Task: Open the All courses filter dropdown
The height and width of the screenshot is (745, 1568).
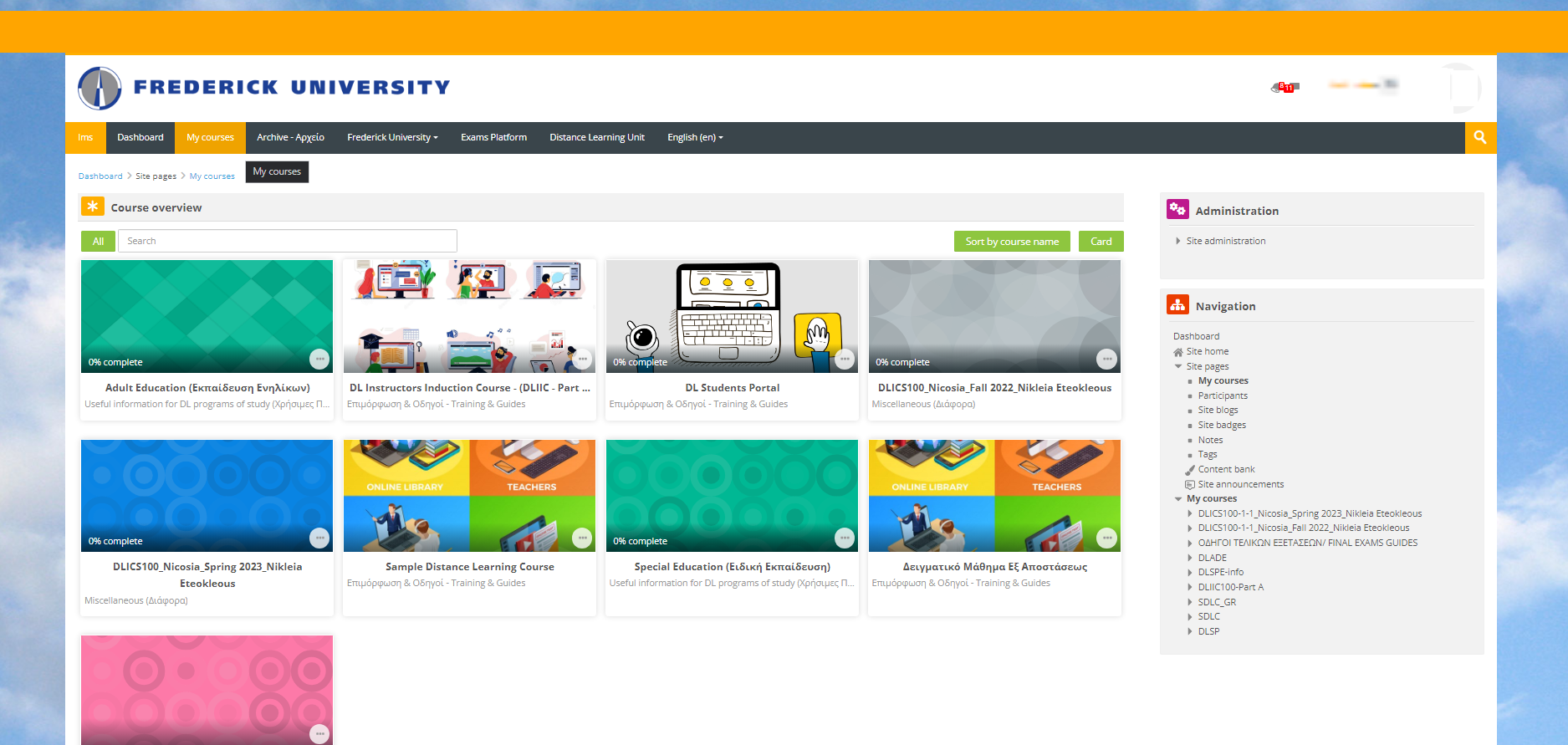Action: 98,241
